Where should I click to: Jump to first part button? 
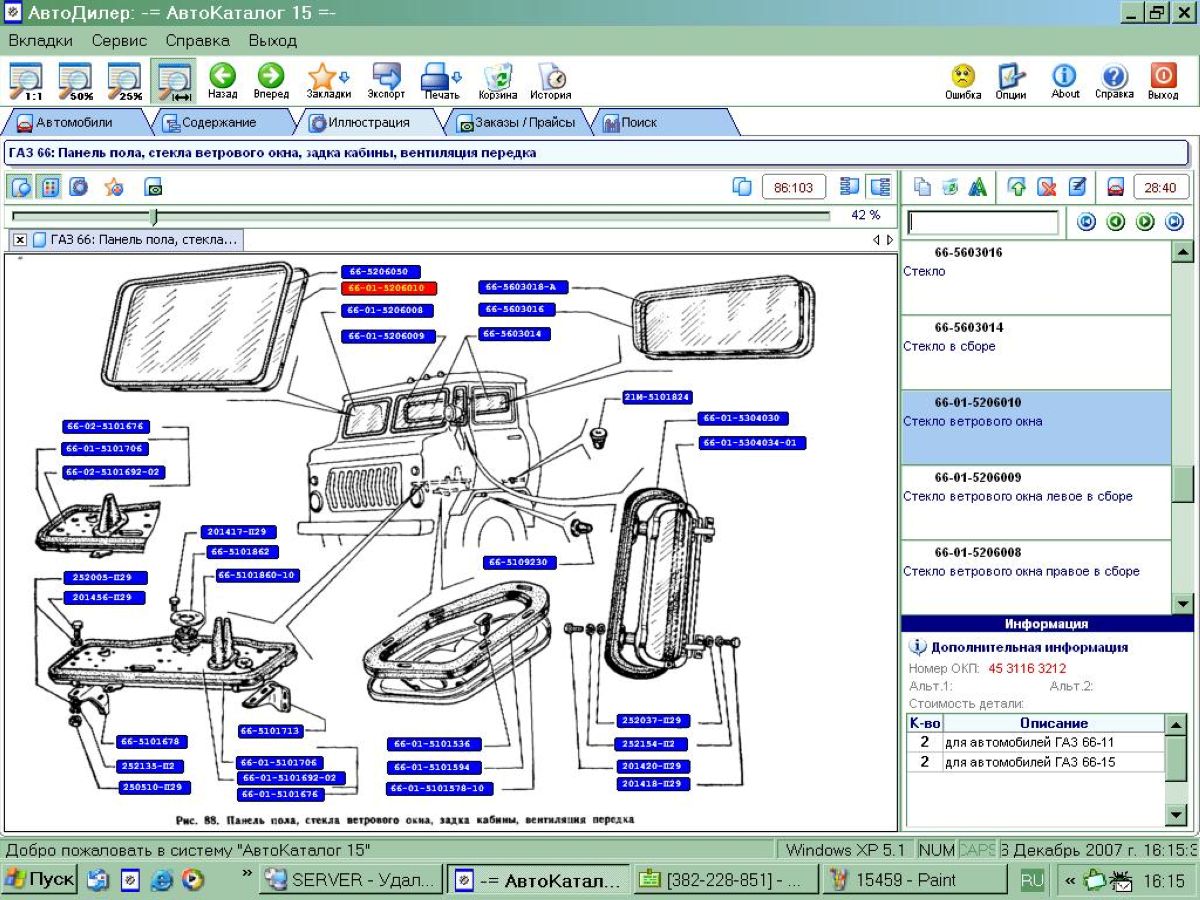pyautogui.click(x=1087, y=222)
